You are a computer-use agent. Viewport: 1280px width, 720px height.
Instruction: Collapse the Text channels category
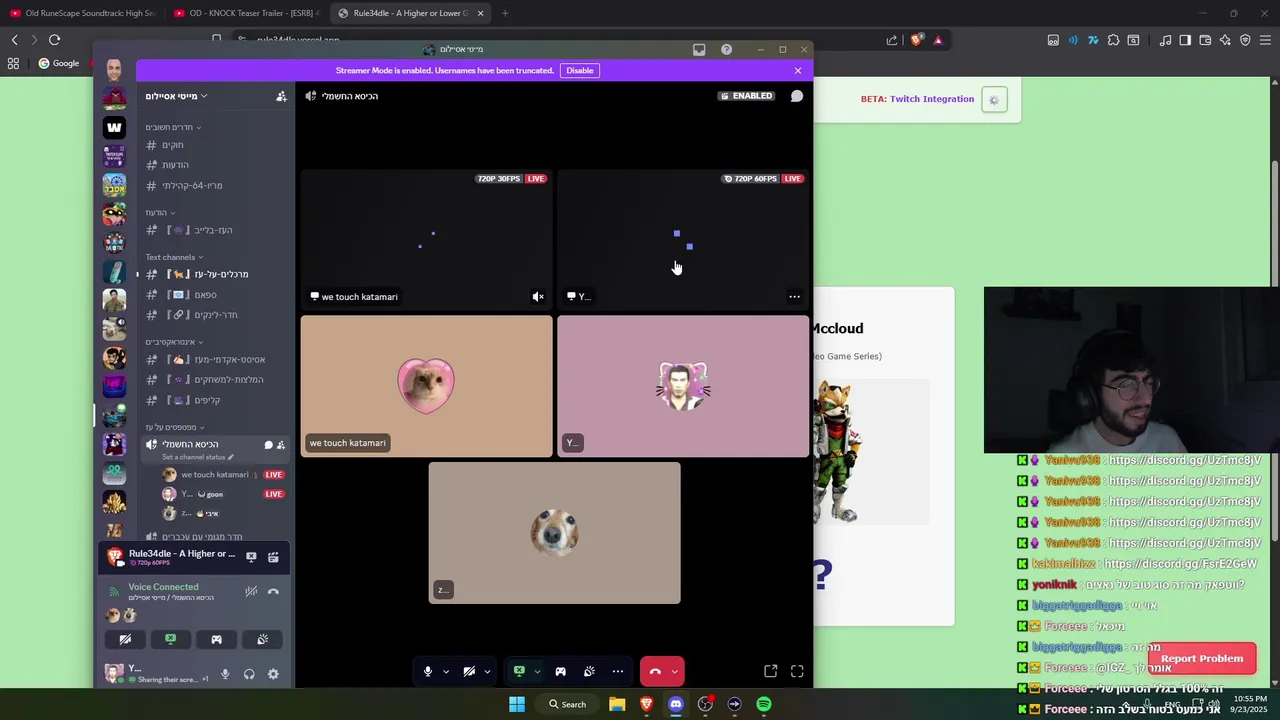(174, 257)
